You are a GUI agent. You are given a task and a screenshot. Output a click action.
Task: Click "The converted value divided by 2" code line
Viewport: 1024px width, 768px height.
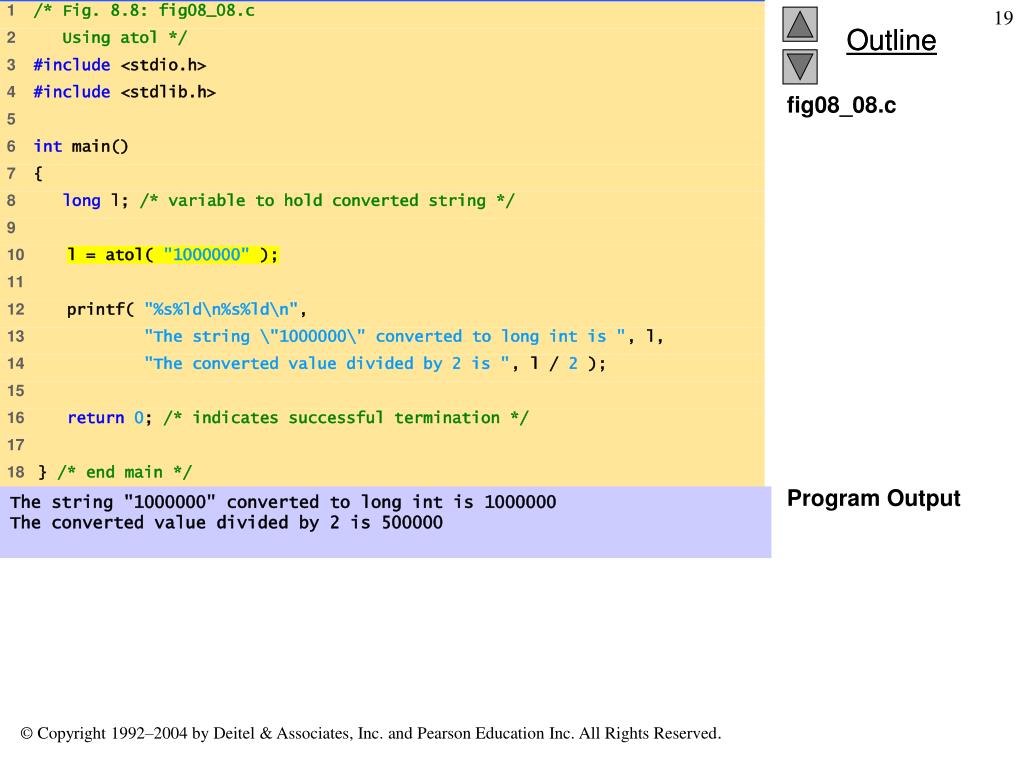tap(375, 364)
